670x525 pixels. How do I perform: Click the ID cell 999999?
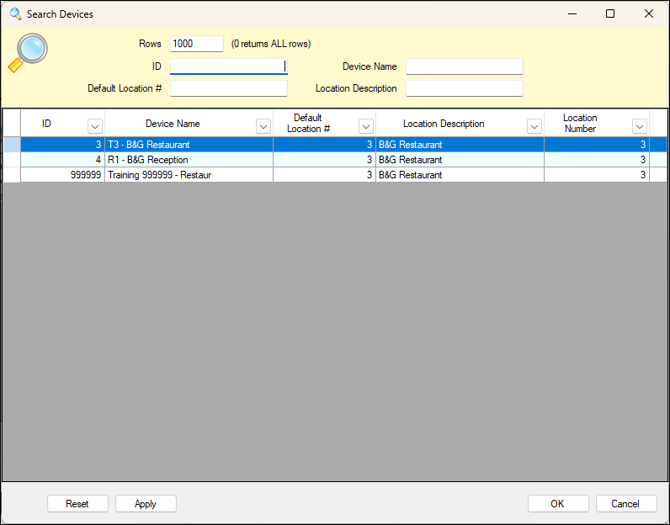[63, 175]
